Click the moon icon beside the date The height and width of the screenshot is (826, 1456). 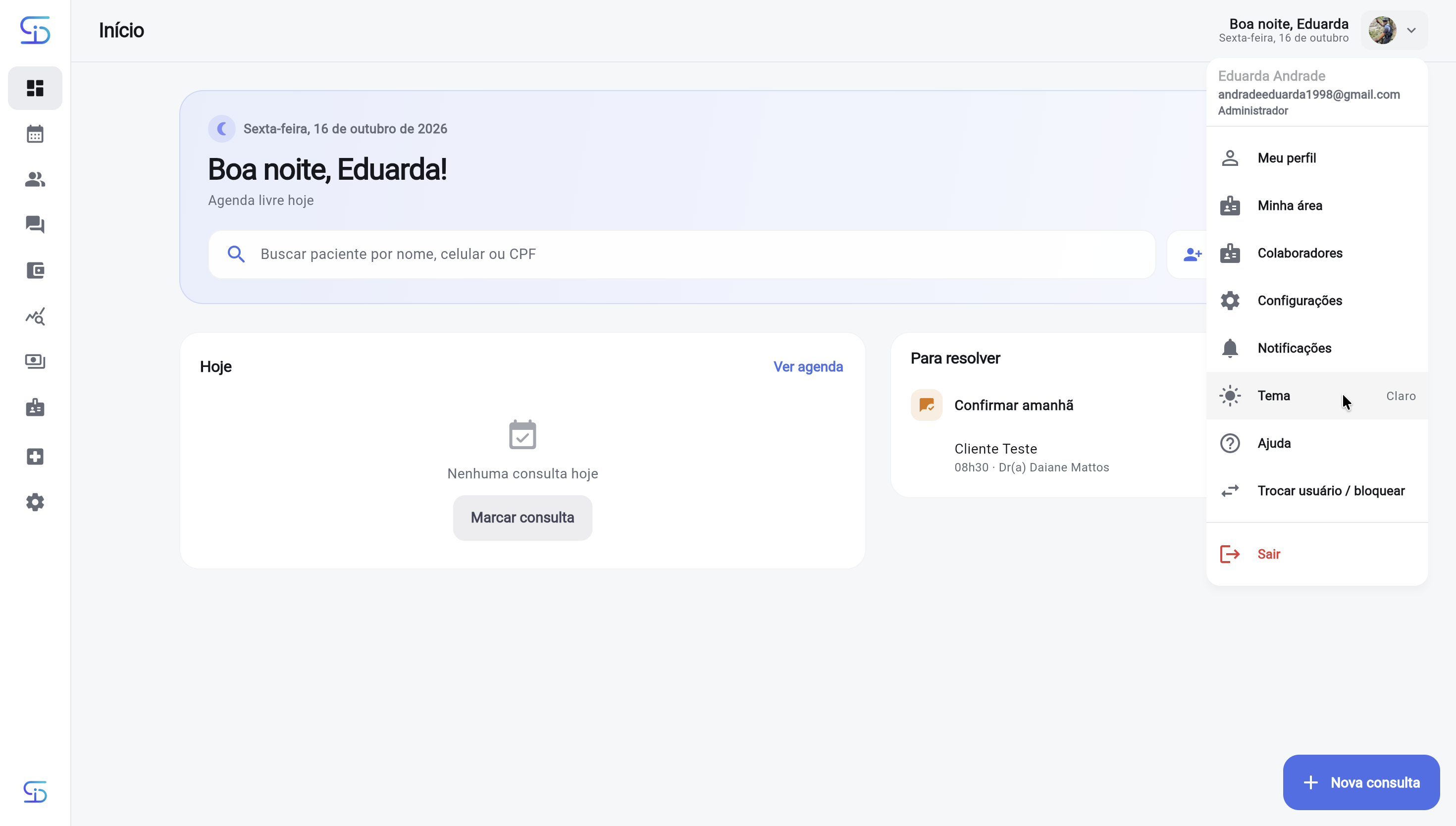tap(222, 129)
